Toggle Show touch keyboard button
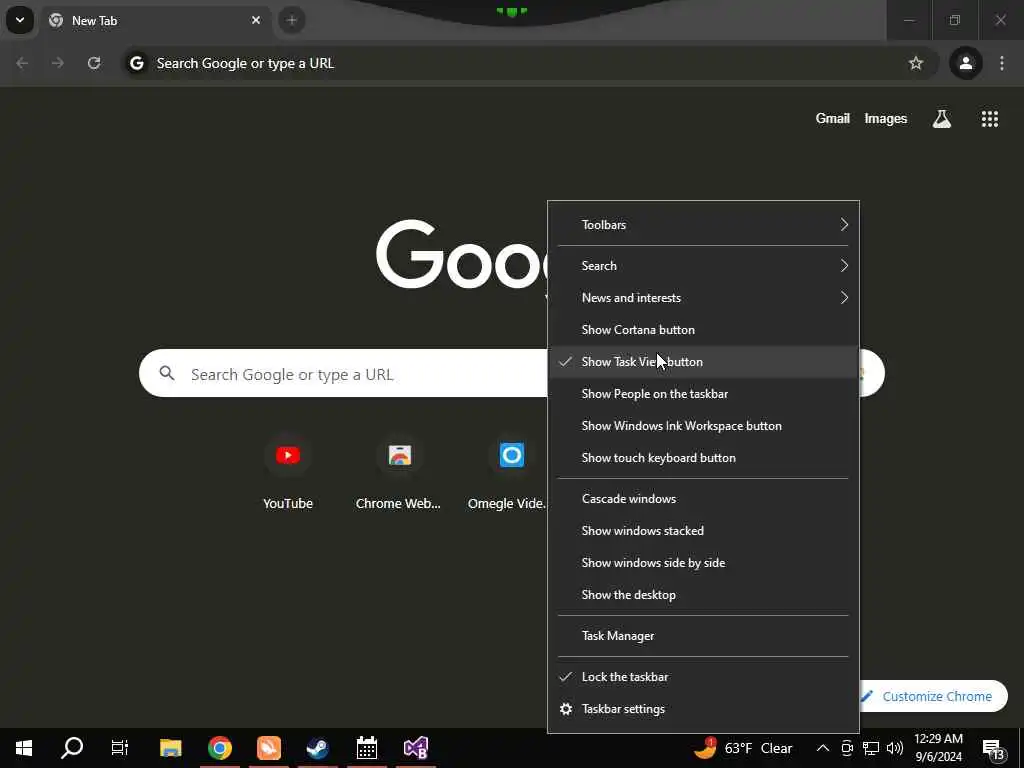This screenshot has height=768, width=1024. click(703, 458)
